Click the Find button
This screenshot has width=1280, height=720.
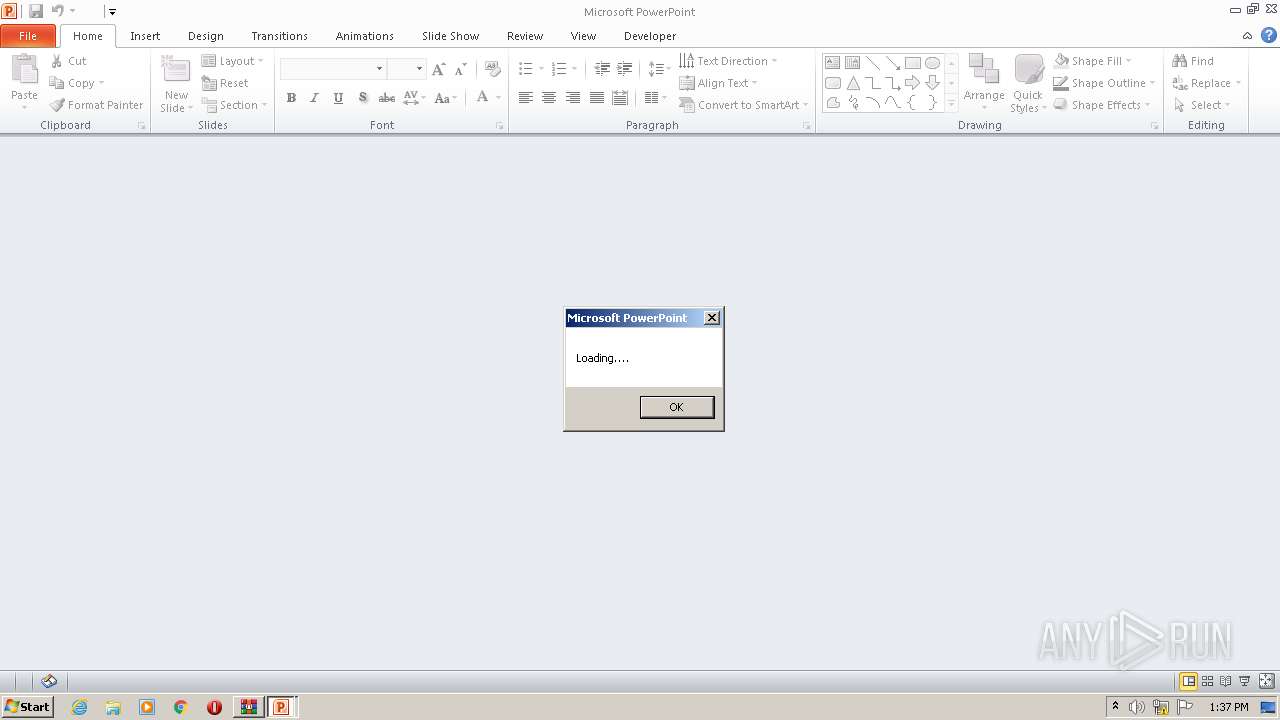[1193, 61]
